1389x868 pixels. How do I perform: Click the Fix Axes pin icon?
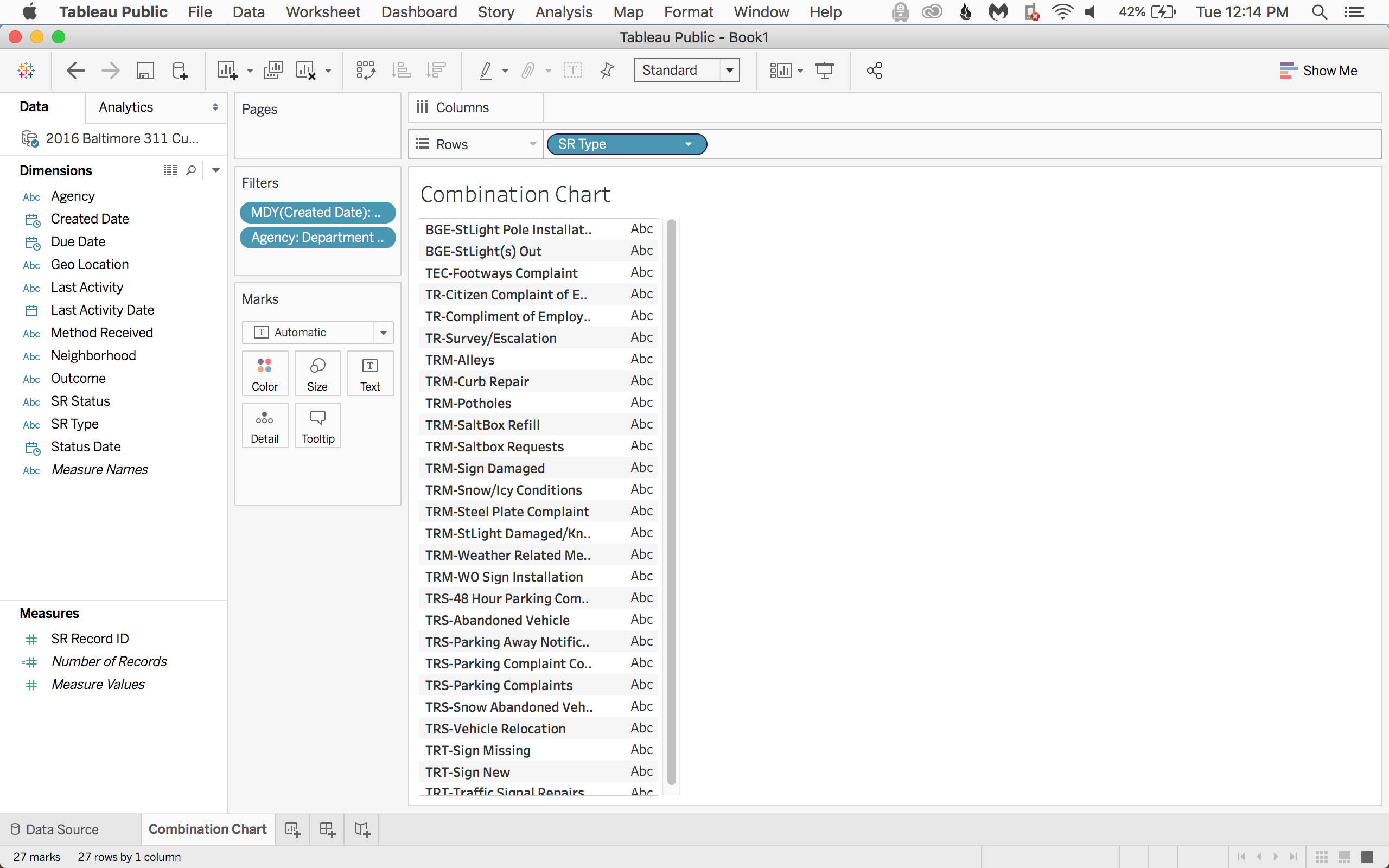tap(607, 71)
